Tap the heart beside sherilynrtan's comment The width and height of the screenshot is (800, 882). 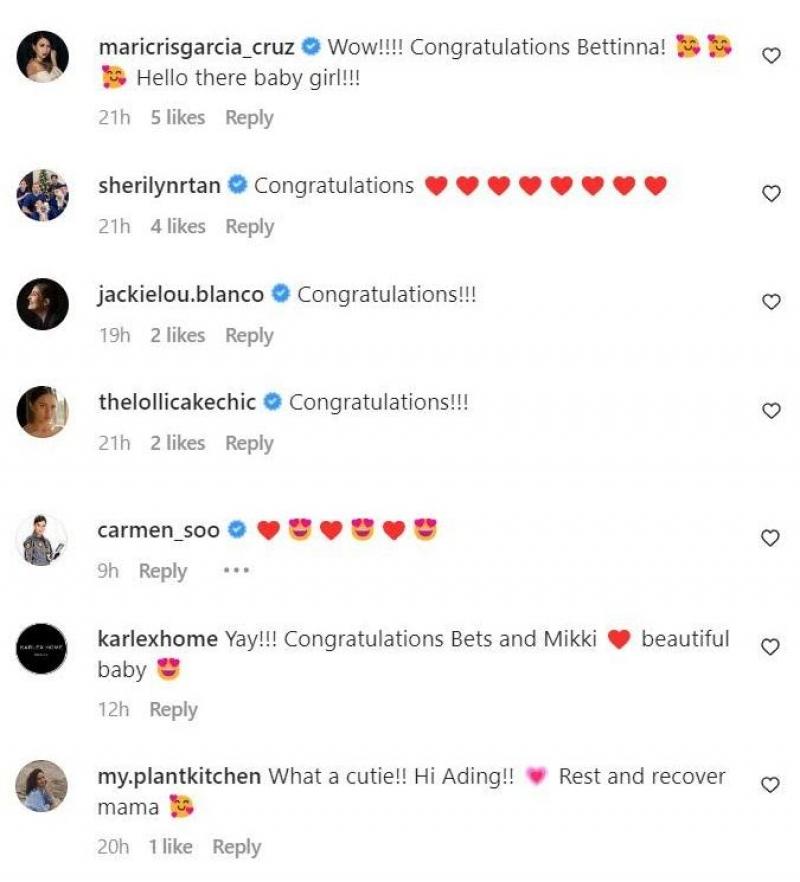pos(771,194)
